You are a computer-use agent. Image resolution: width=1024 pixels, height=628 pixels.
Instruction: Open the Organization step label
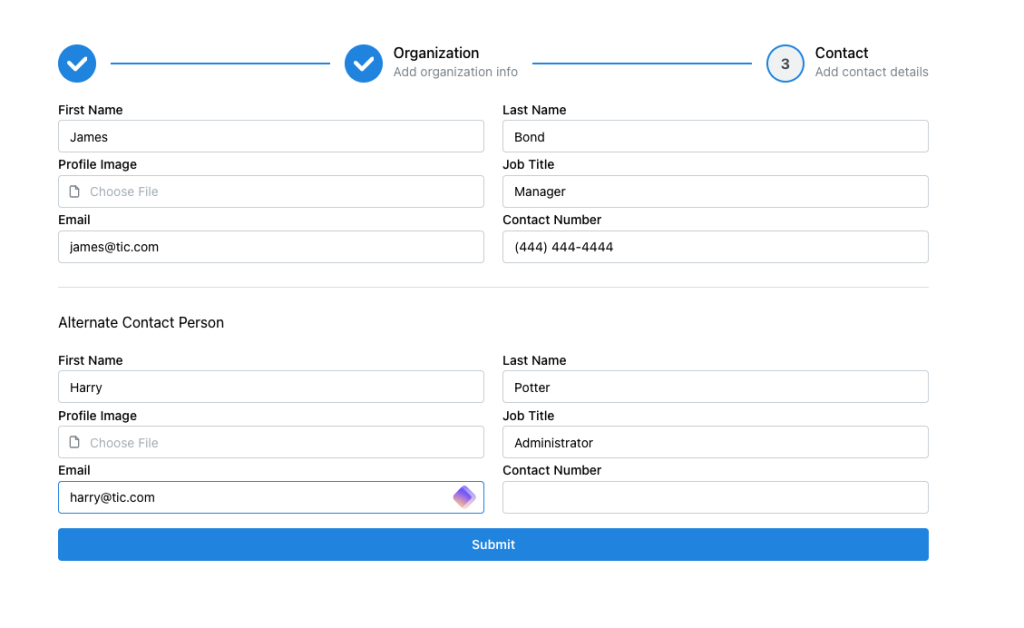pos(436,53)
